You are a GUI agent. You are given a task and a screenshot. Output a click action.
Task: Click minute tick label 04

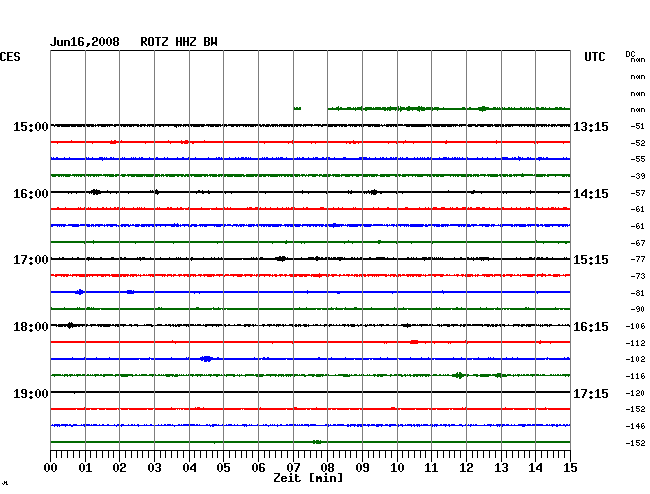tap(189, 468)
